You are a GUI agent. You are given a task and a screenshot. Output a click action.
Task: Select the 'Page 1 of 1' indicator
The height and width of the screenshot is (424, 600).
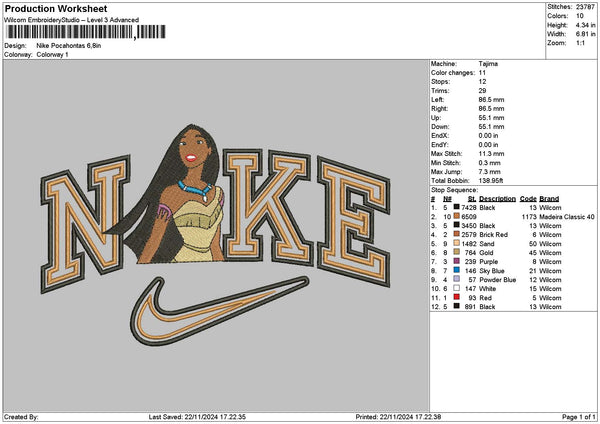pos(579,417)
